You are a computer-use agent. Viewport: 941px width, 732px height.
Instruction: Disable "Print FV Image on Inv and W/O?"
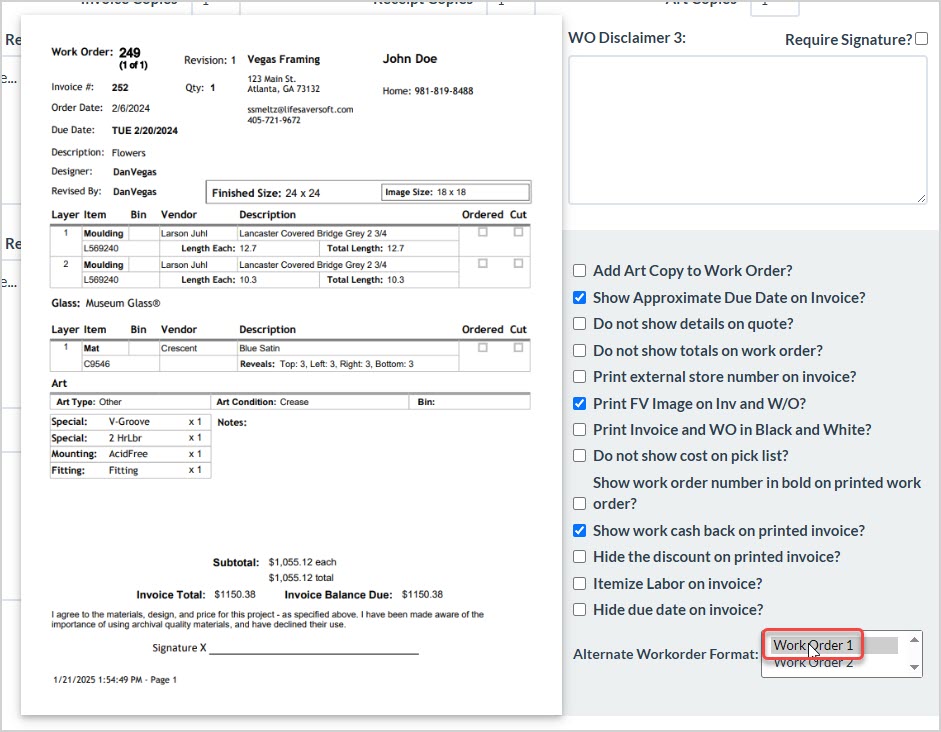pyautogui.click(x=579, y=403)
